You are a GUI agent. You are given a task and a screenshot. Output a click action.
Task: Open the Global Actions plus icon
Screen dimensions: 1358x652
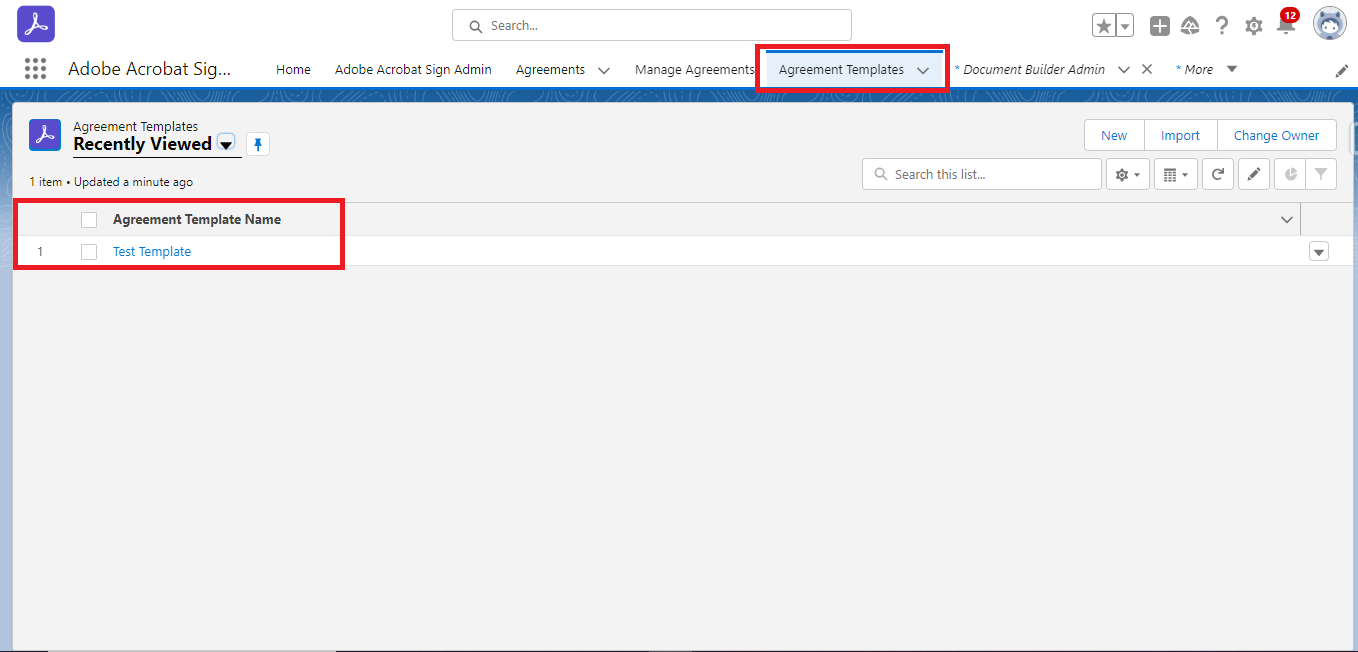point(1160,26)
